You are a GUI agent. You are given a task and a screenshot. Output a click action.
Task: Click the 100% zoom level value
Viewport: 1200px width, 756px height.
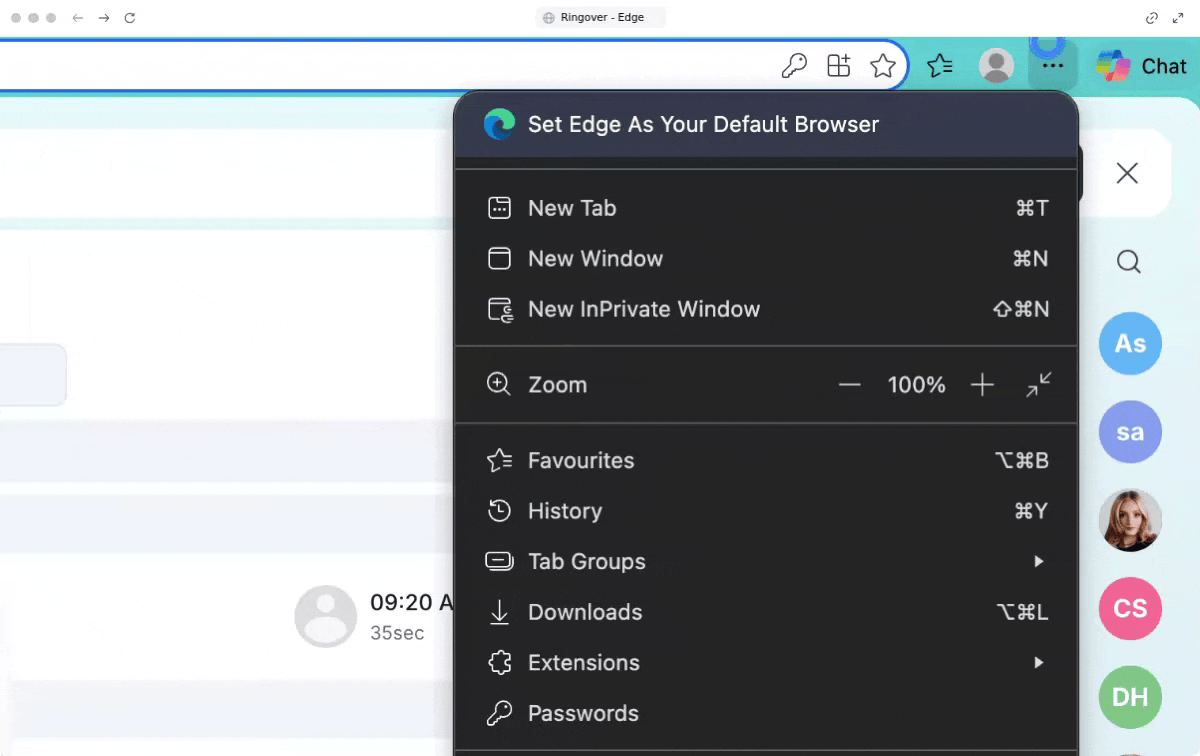coord(916,385)
